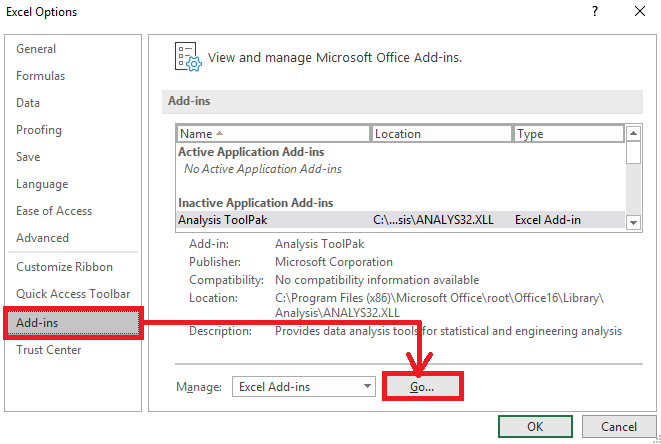Screen dimensions: 661x444
Task: Close the Excel Options dialog
Action: point(640,11)
